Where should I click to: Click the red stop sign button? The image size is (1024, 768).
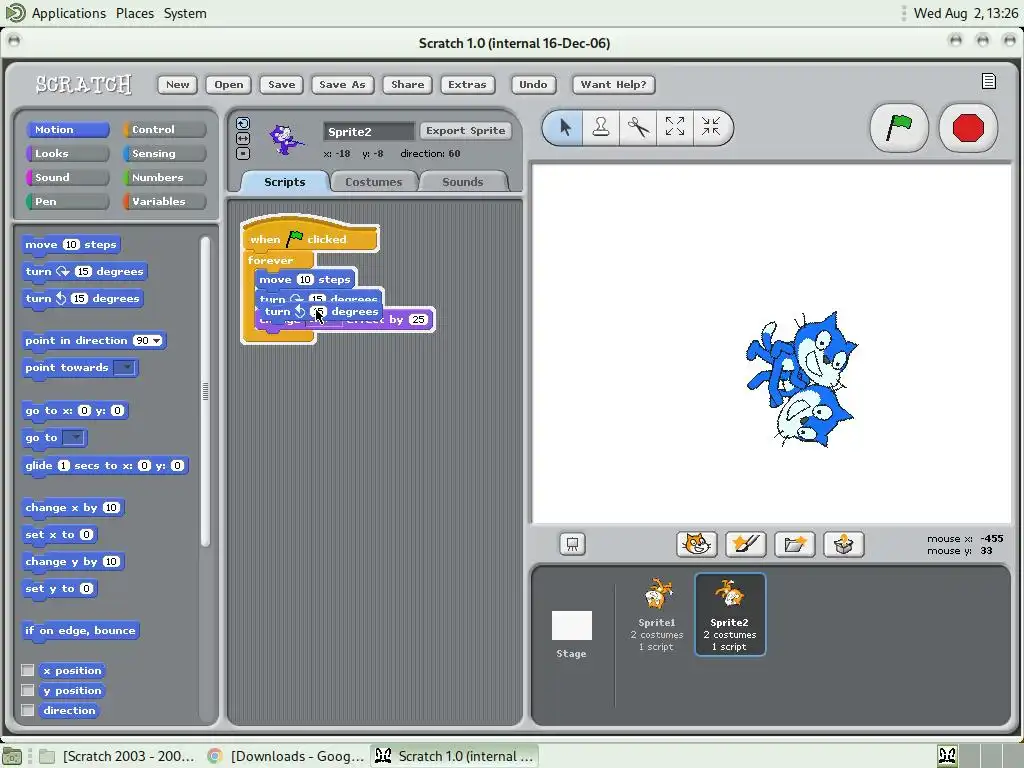[968, 127]
